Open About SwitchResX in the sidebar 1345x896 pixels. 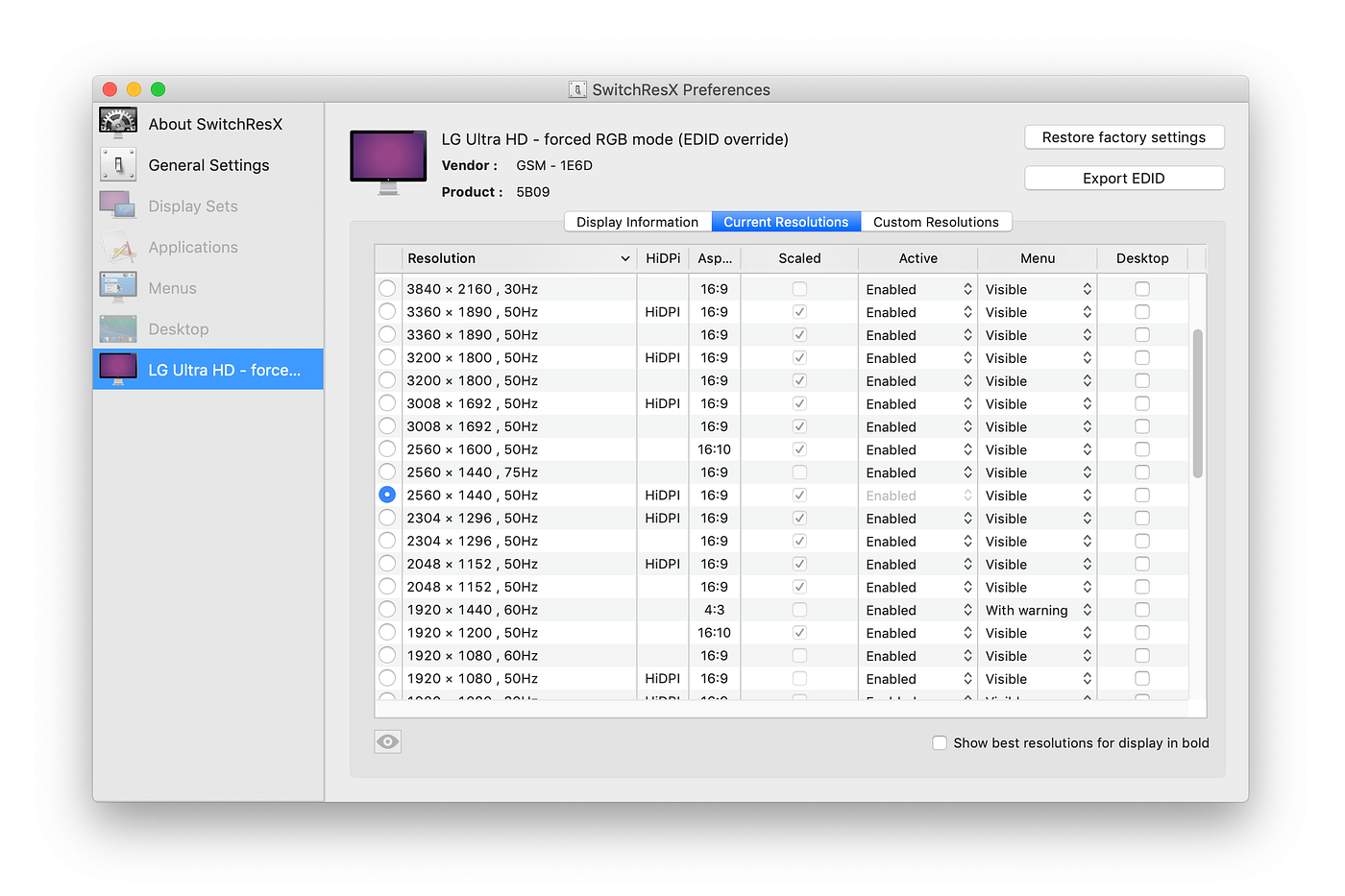click(x=208, y=124)
